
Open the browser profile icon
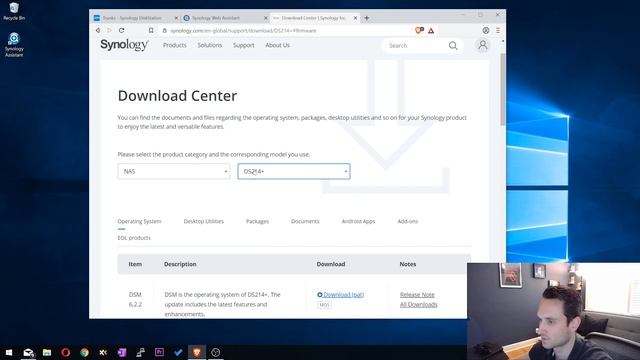pyautogui.click(x=486, y=31)
